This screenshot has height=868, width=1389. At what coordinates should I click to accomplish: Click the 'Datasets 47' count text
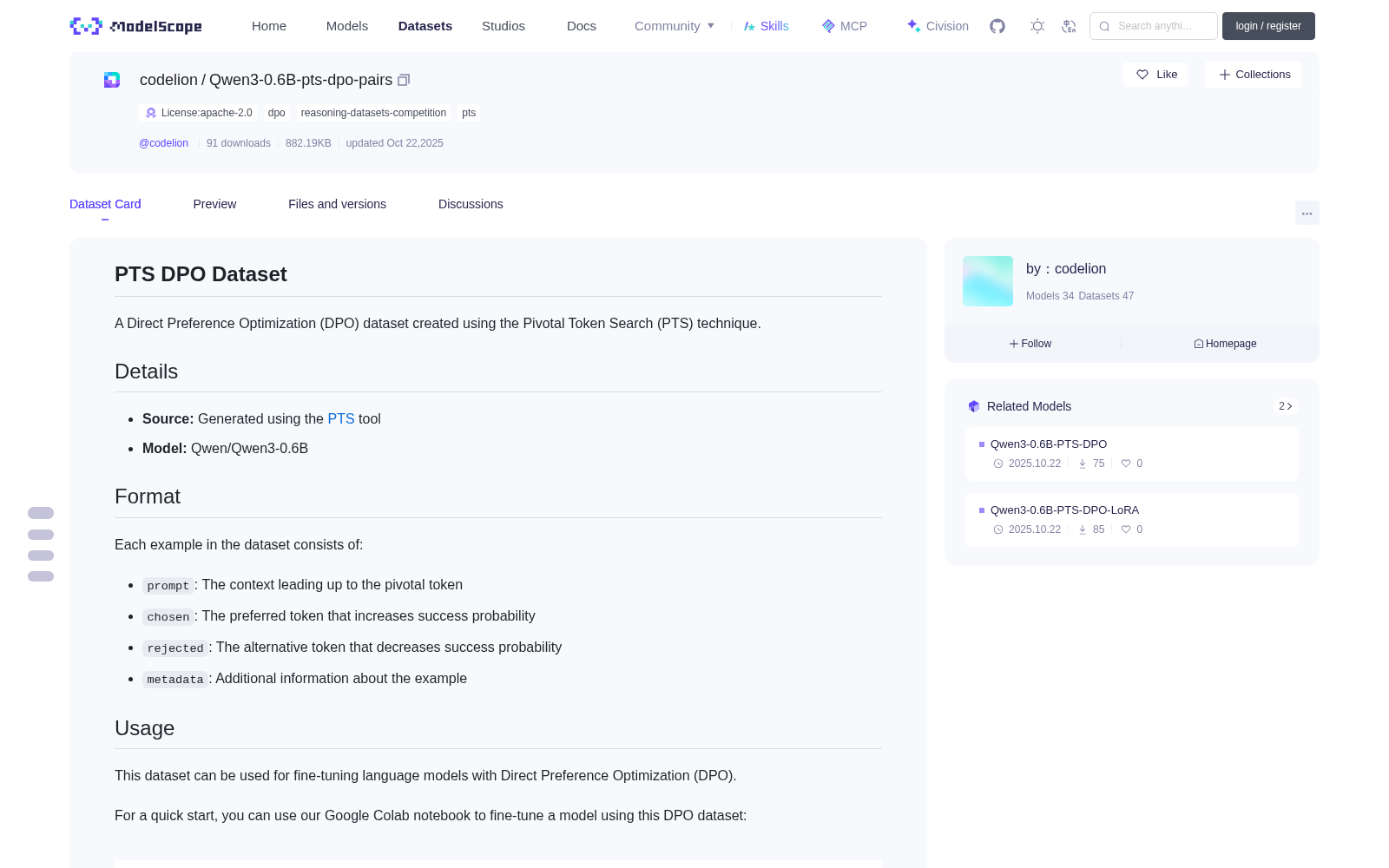click(x=1106, y=296)
